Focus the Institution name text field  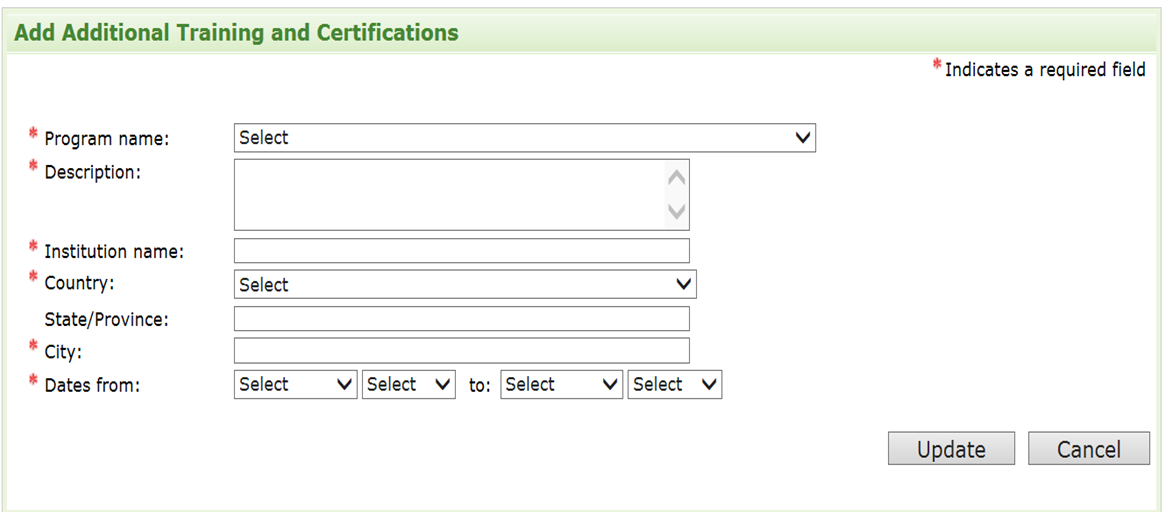point(461,251)
